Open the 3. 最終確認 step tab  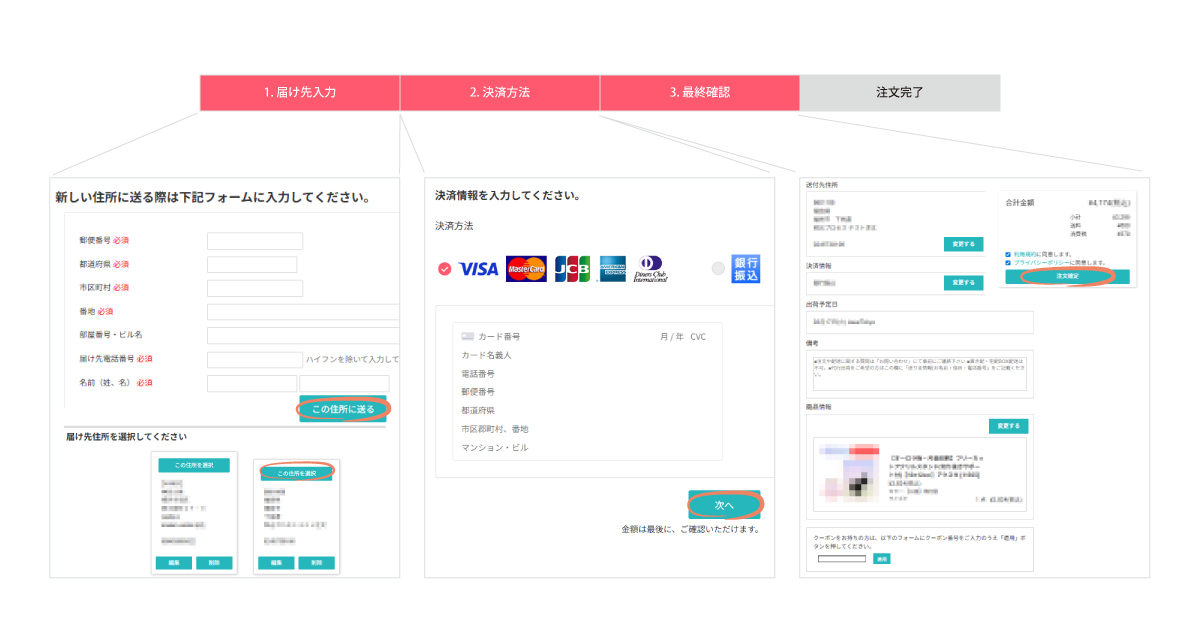click(x=700, y=92)
